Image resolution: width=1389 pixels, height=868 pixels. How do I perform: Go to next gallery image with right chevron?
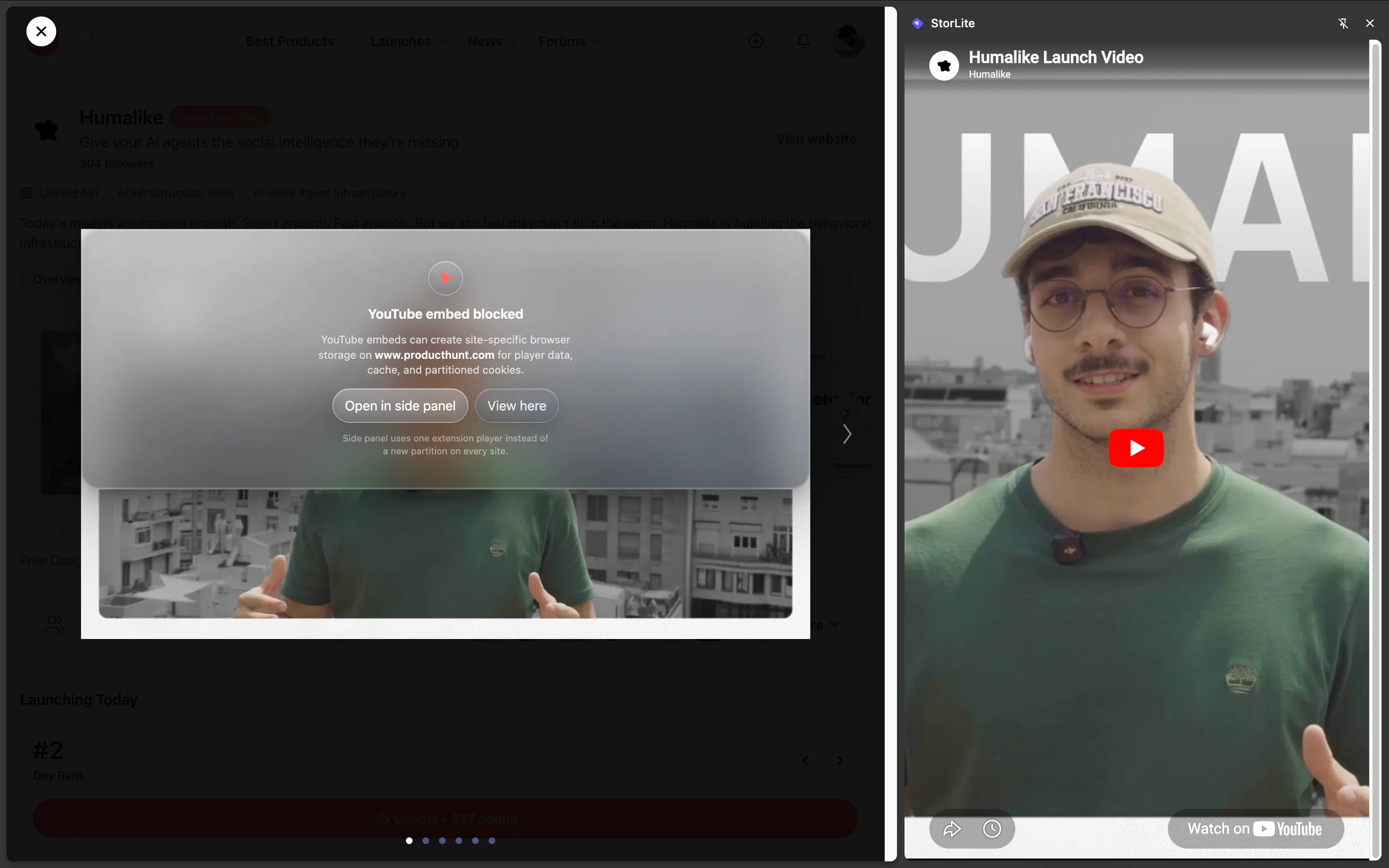pos(847,434)
